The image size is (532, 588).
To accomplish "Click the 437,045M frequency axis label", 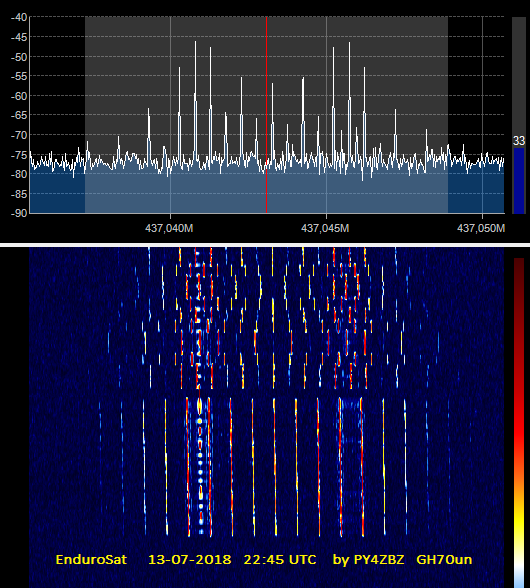I will [325, 228].
